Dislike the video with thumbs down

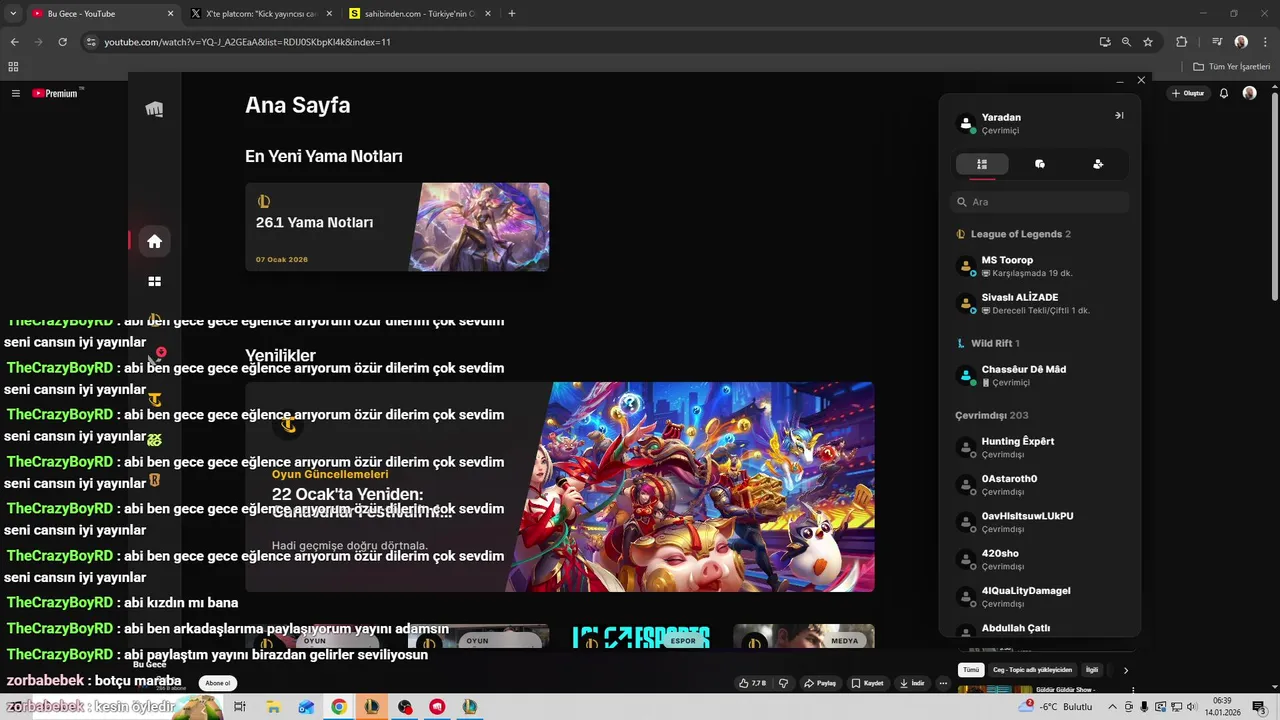(x=783, y=683)
